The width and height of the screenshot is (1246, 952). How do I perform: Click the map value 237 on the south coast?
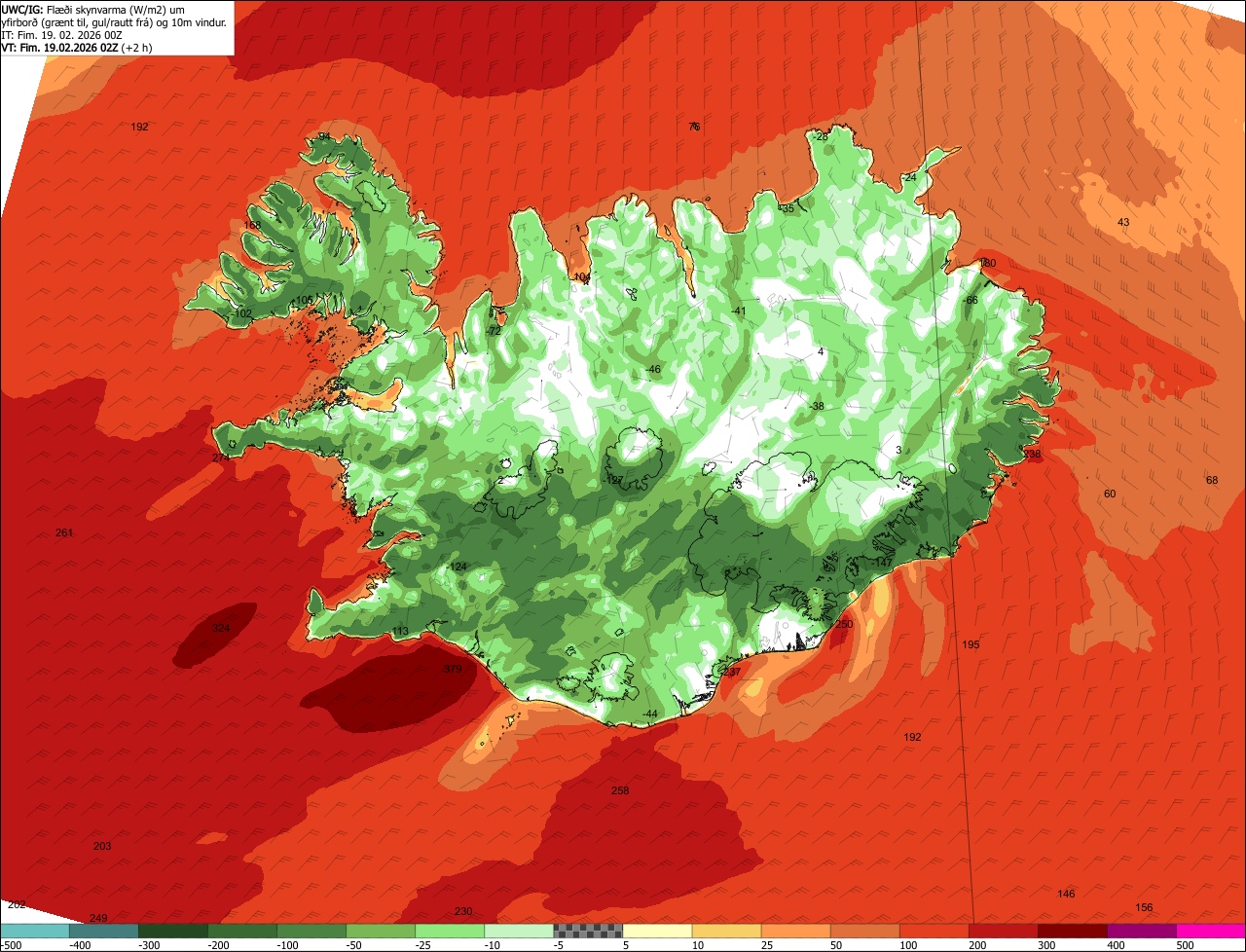[x=731, y=673]
